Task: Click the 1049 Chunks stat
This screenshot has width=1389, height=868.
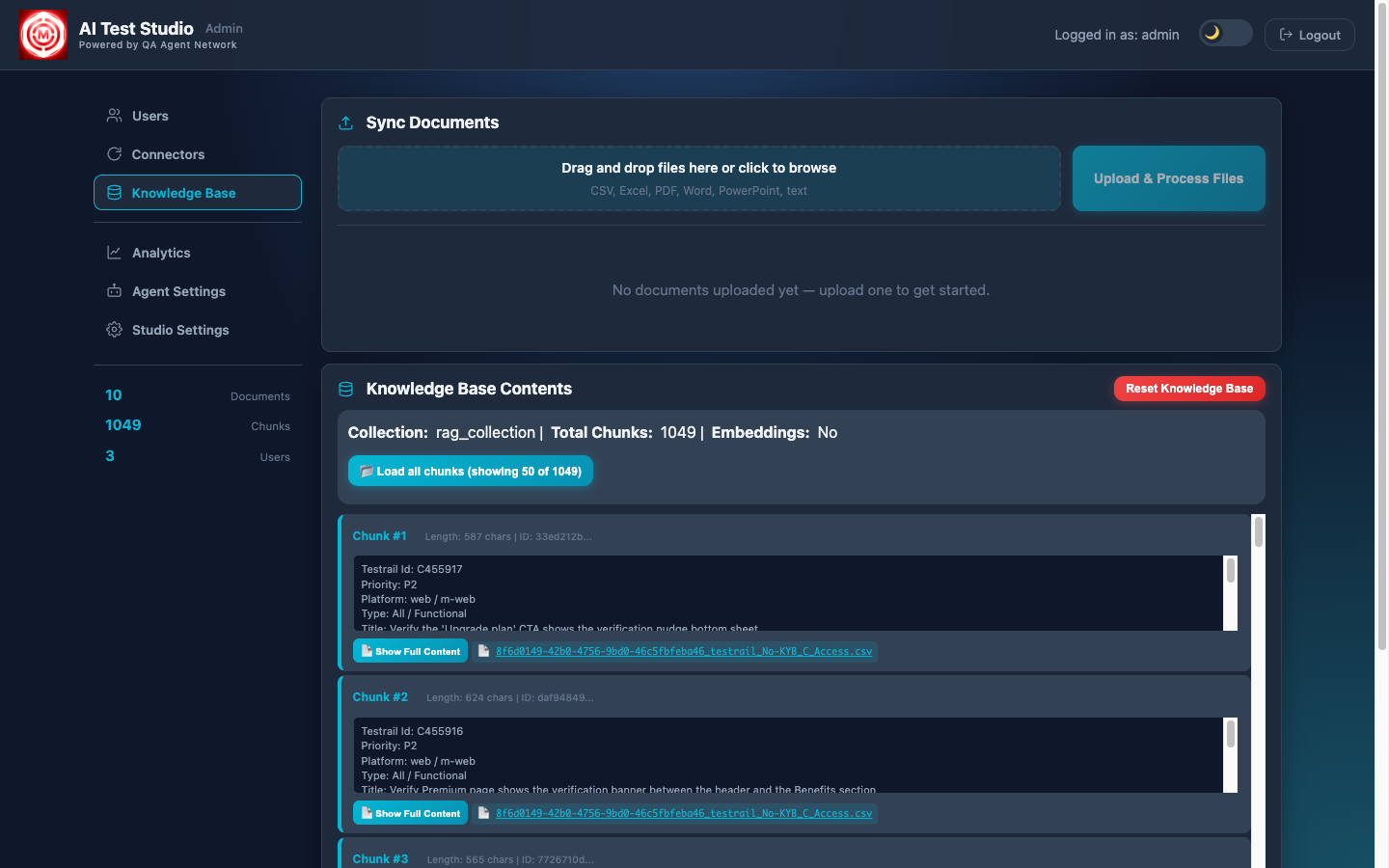Action: 198,425
